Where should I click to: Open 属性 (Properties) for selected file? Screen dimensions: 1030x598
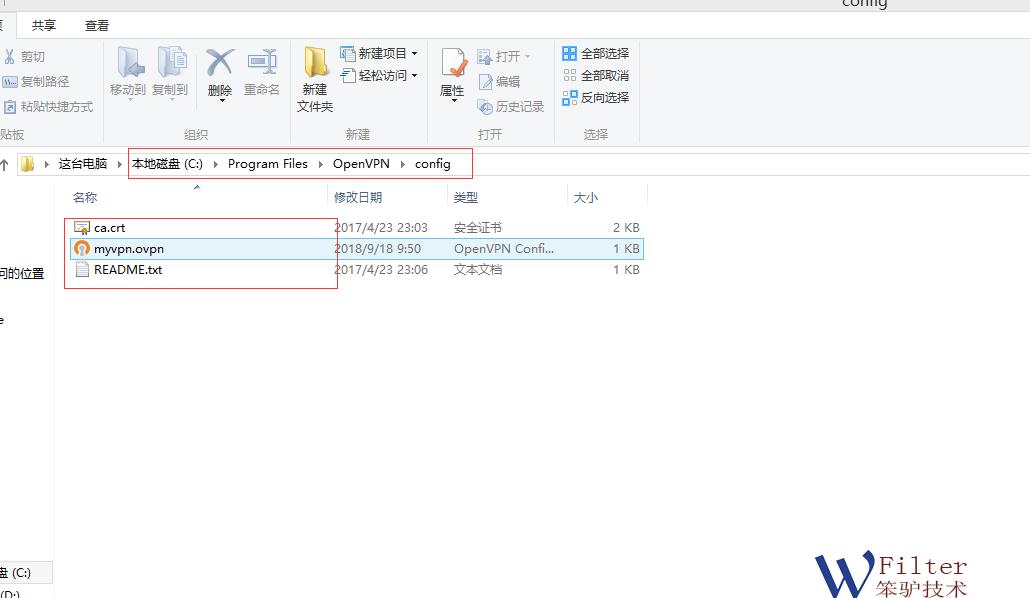coord(452,70)
